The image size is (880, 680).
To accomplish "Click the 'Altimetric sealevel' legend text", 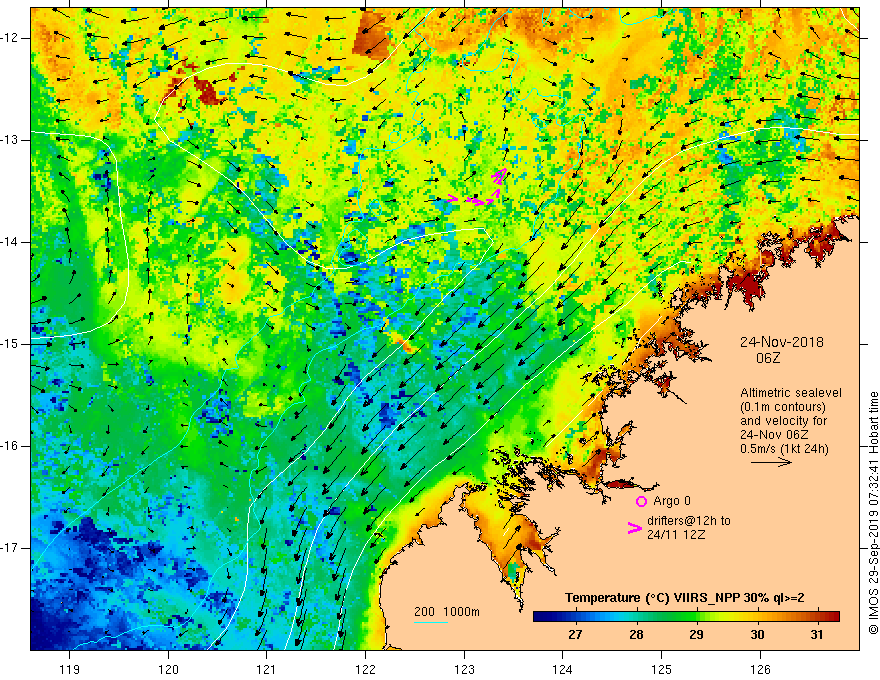I will pyautogui.click(x=791, y=393).
